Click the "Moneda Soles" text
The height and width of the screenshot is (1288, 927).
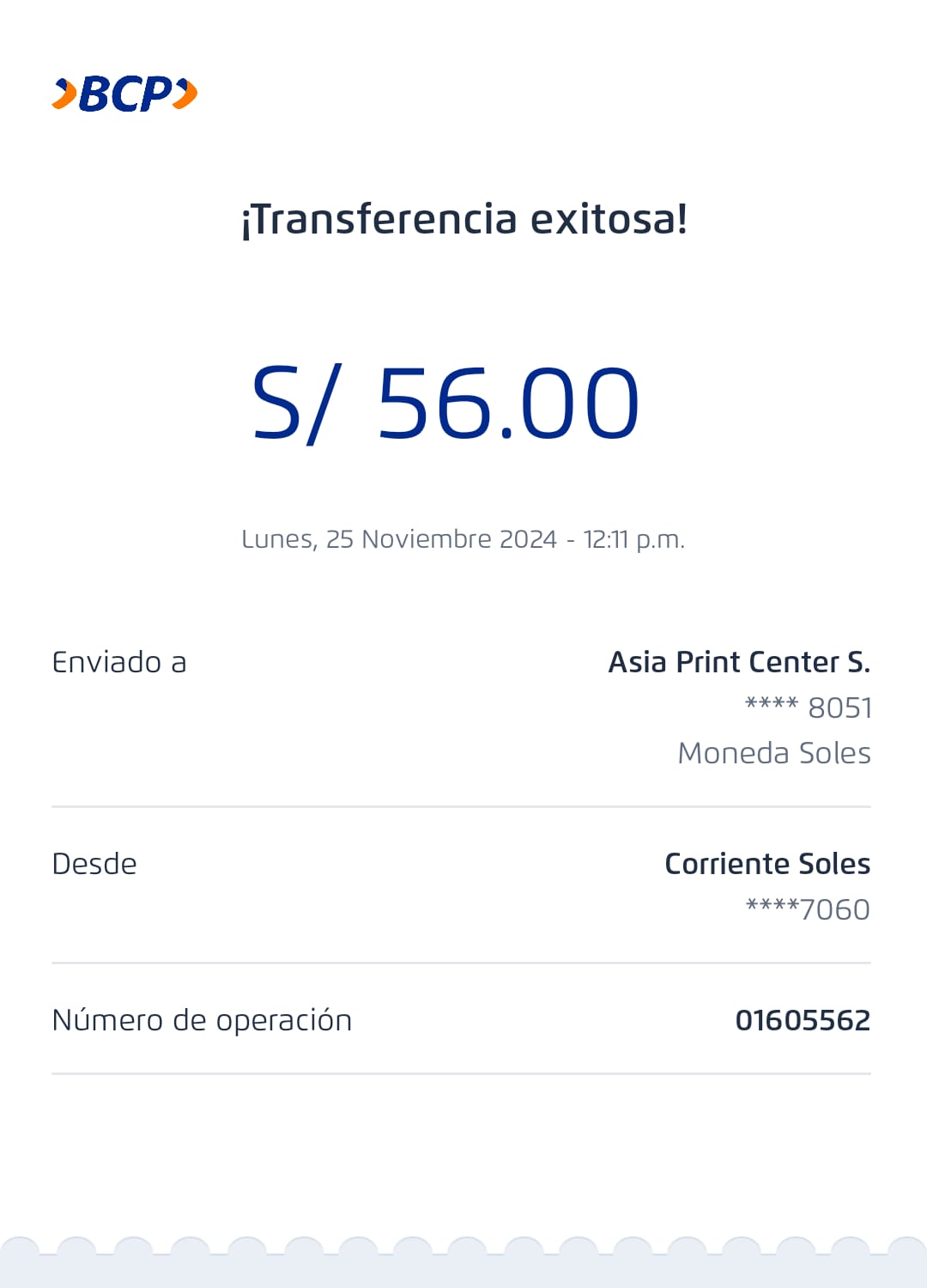[773, 753]
